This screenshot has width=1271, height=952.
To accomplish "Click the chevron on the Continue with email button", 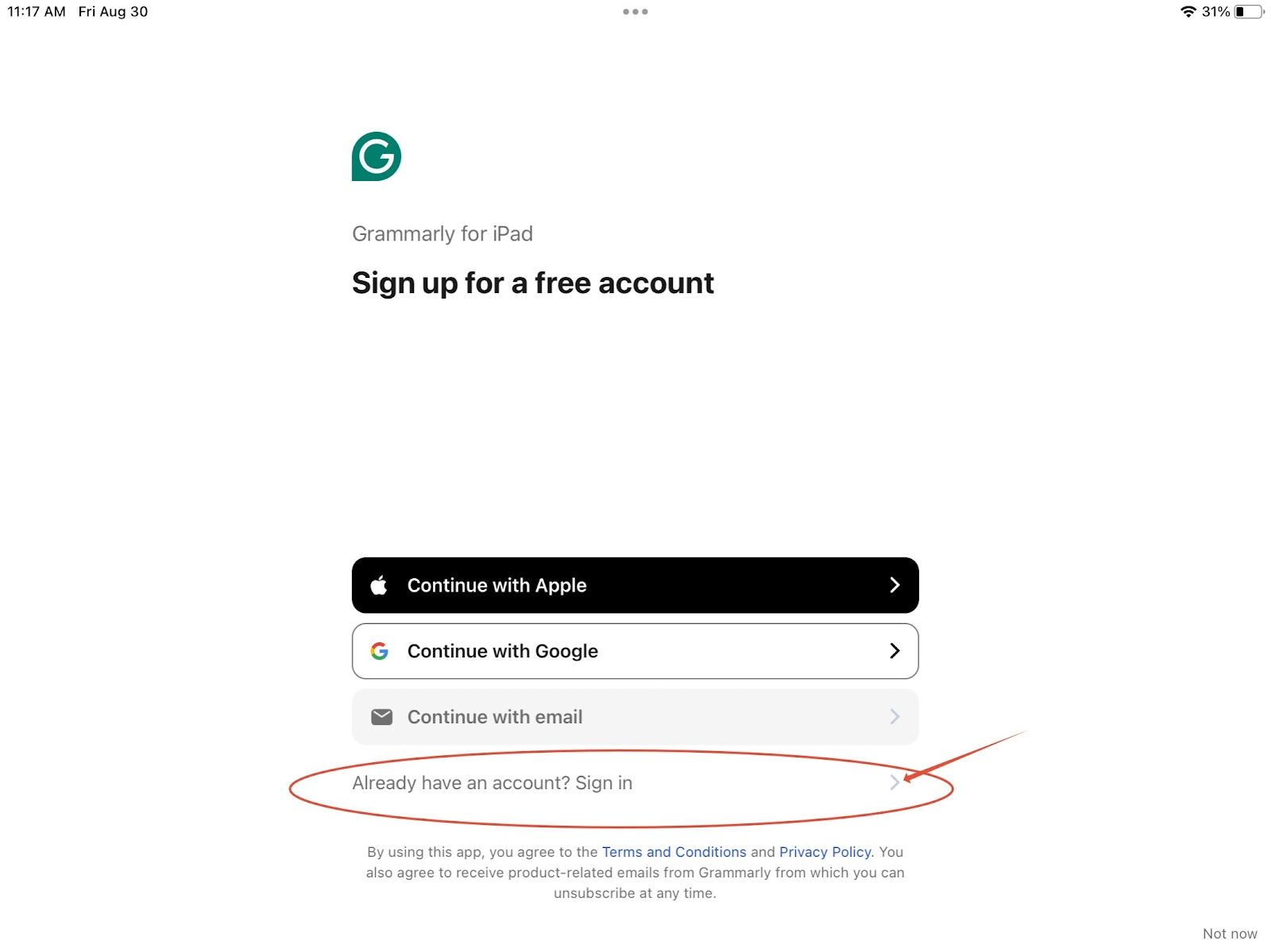I will pyautogui.click(x=894, y=717).
